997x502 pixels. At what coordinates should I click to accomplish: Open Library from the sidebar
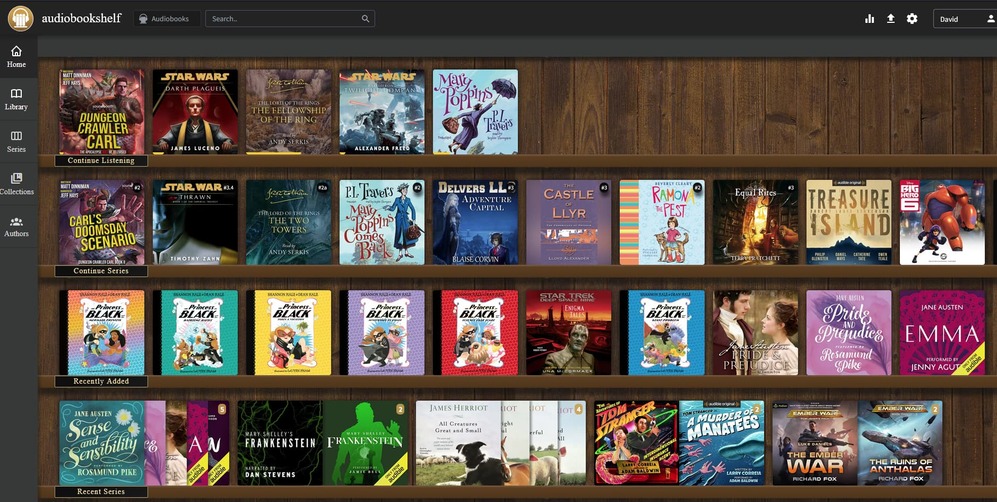[17, 99]
